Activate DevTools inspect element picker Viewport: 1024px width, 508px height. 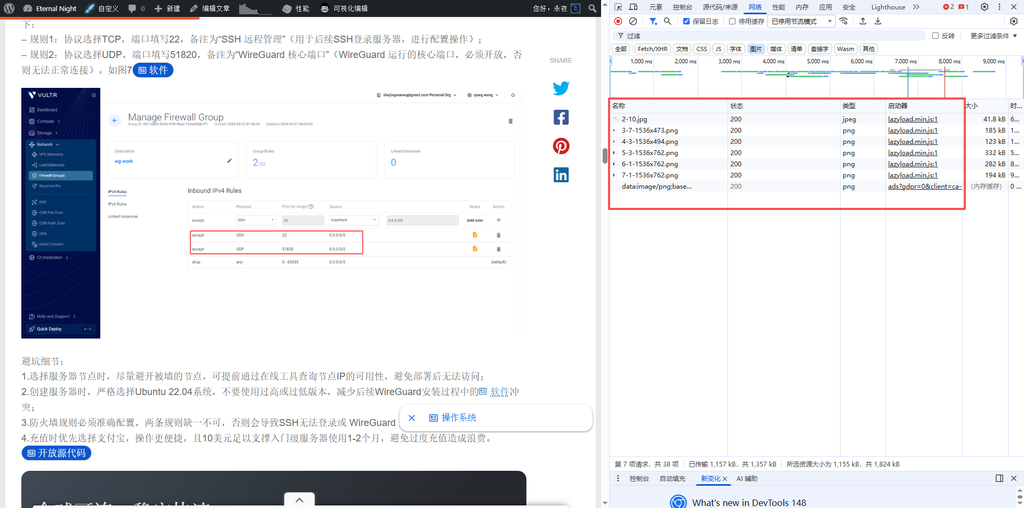click(618, 7)
